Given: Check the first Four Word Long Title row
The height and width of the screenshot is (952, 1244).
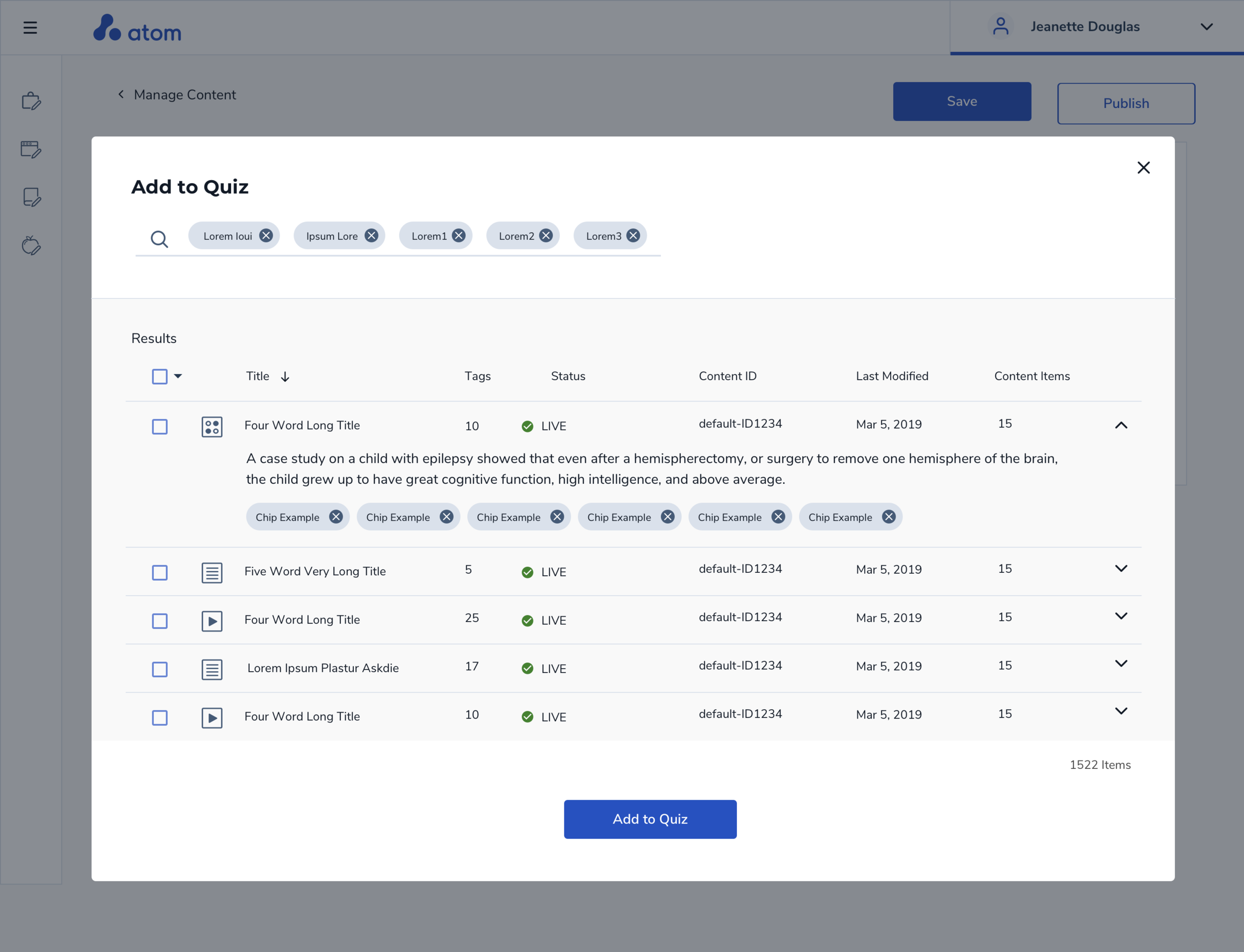Looking at the screenshot, I should pyautogui.click(x=160, y=426).
